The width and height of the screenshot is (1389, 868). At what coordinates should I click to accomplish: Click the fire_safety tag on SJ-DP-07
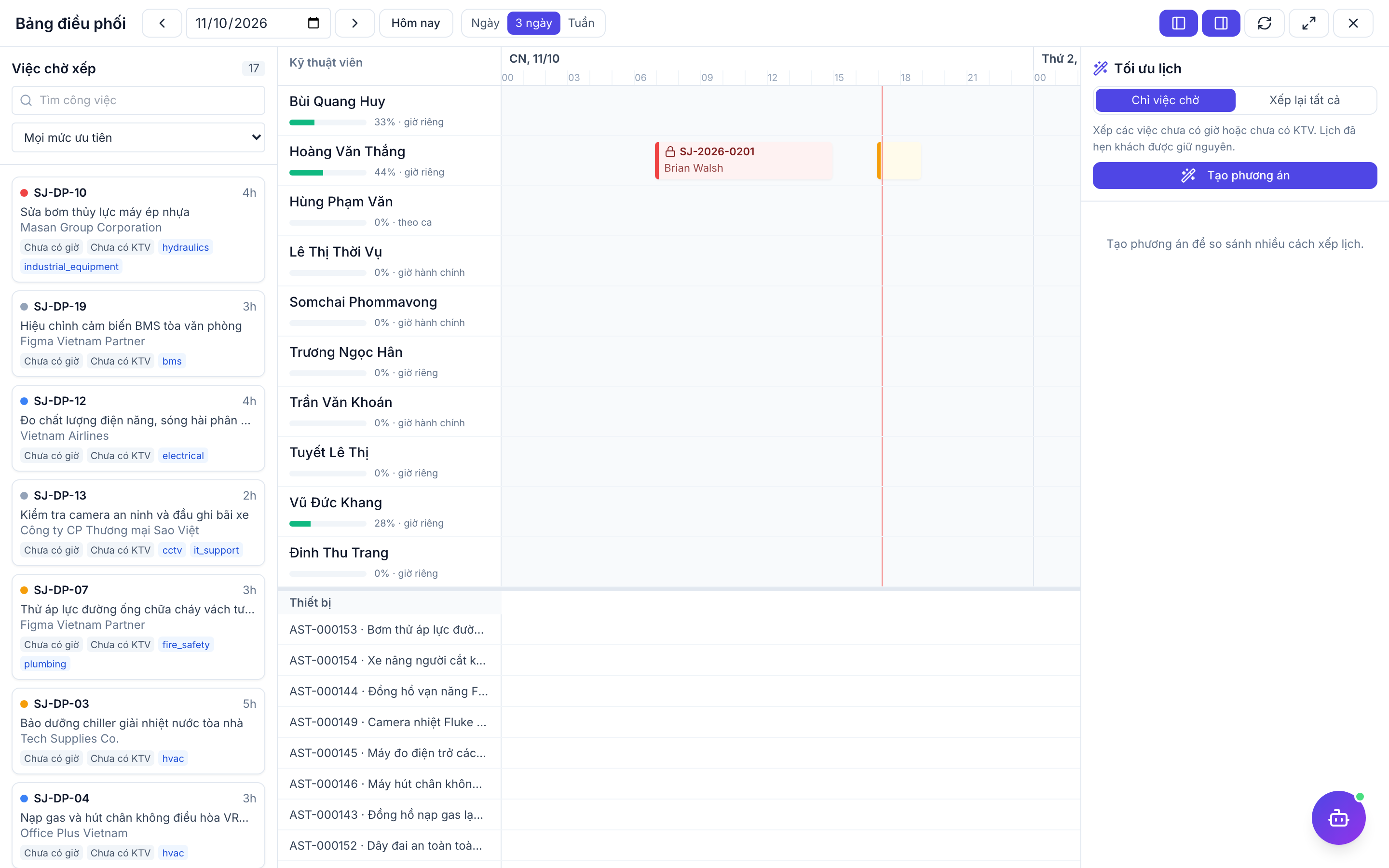[x=186, y=645]
